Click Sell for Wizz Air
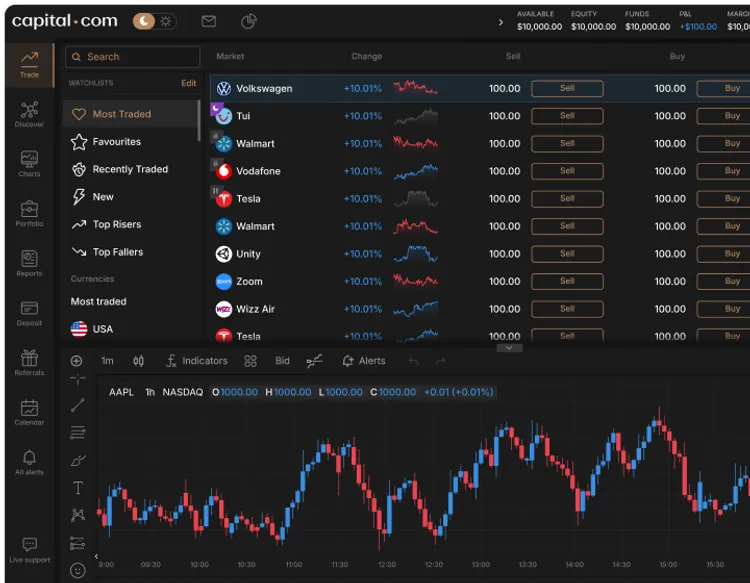 (x=567, y=309)
